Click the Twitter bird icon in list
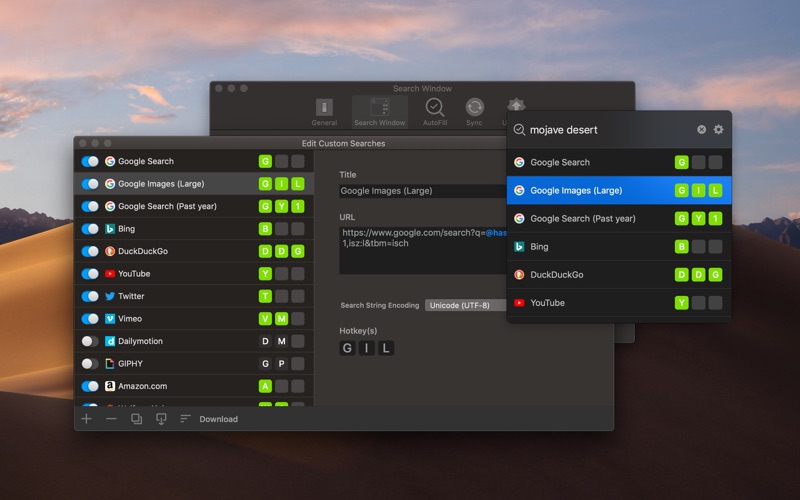800x500 pixels. pyautogui.click(x=110, y=296)
